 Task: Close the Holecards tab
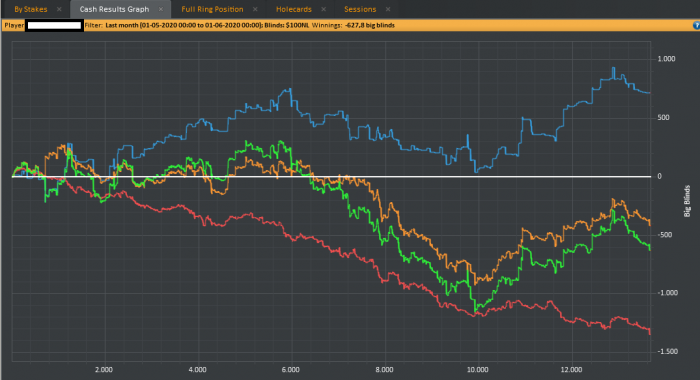coord(323,9)
